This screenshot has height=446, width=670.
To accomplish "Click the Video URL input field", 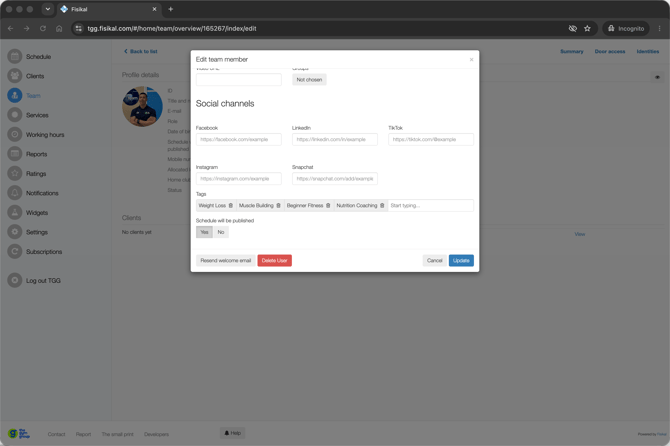I will tap(239, 79).
